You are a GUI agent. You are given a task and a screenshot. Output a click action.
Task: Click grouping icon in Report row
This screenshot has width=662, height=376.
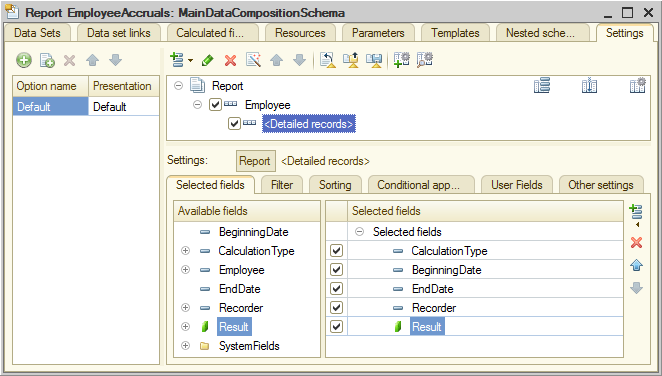(542, 86)
